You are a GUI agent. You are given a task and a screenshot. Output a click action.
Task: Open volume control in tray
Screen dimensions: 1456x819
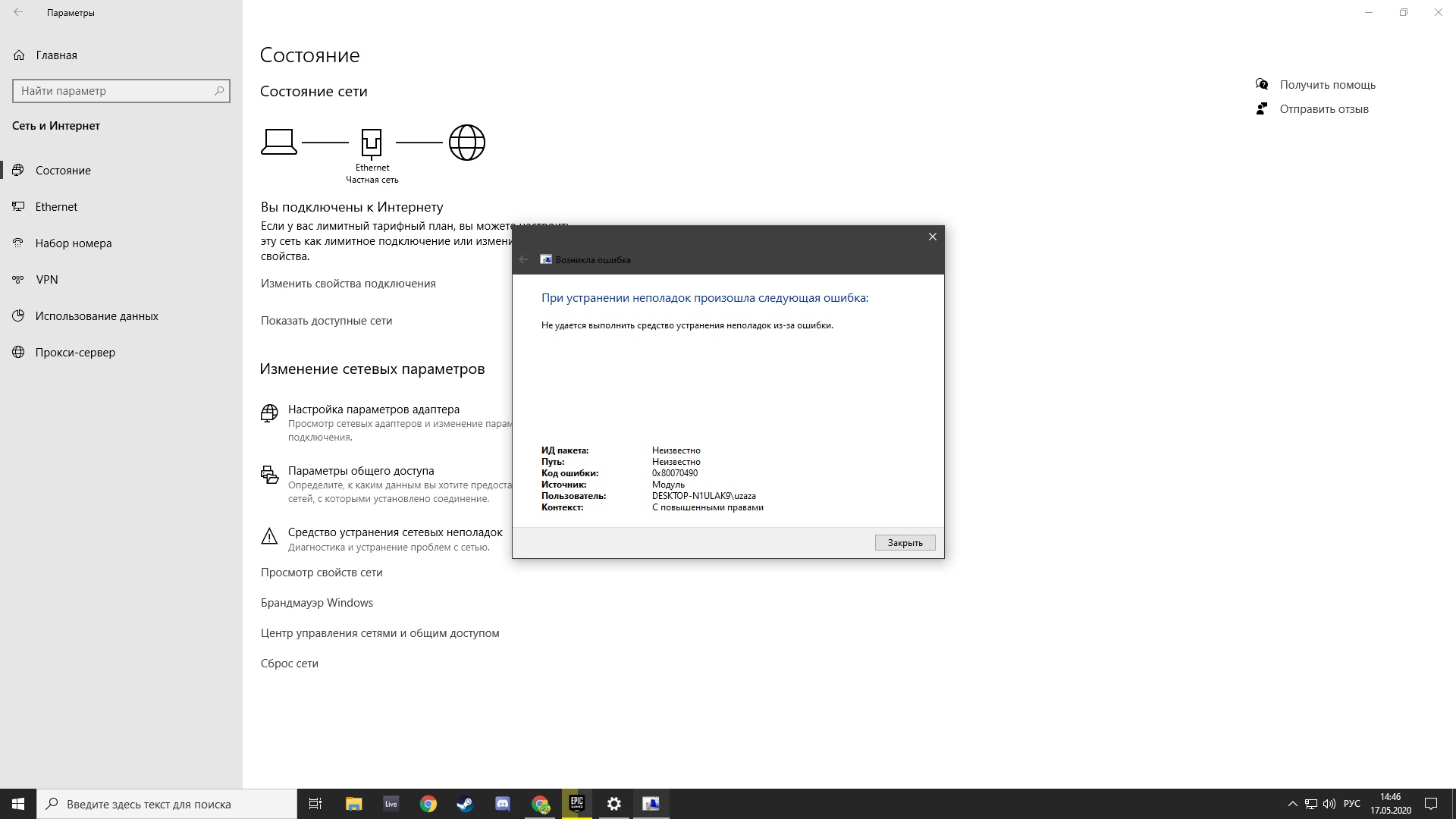click(1329, 804)
